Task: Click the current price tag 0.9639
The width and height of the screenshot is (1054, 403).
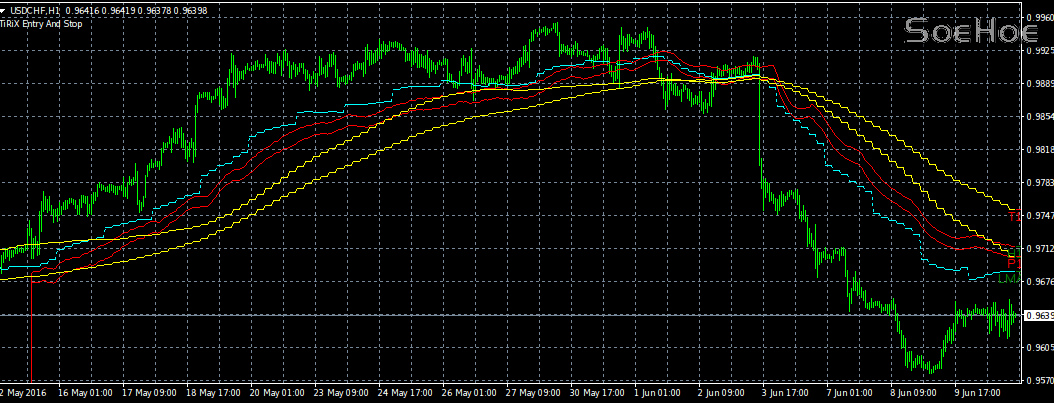Action: [1039, 315]
